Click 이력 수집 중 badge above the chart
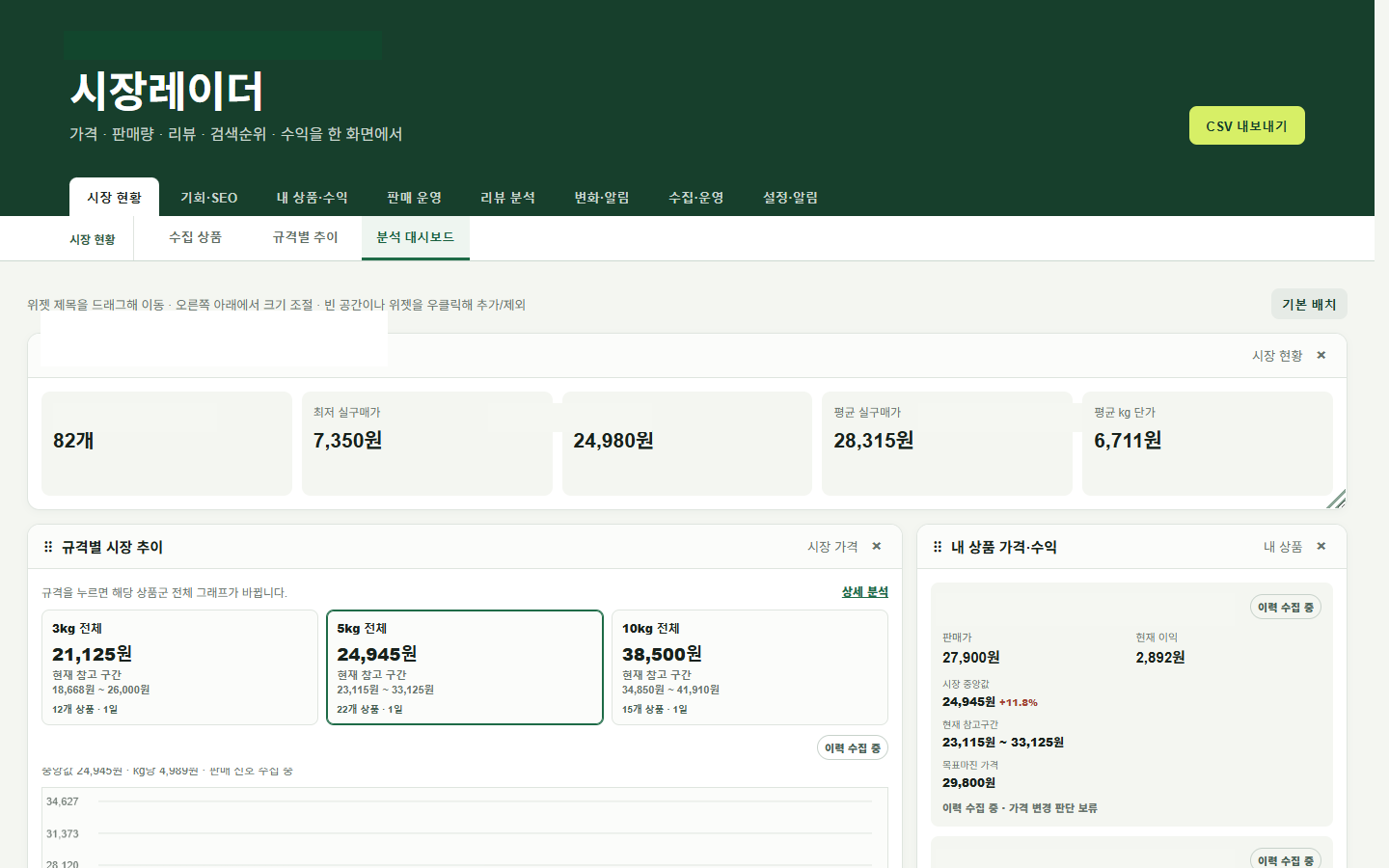This screenshot has width=1389, height=868. pyautogui.click(x=853, y=748)
